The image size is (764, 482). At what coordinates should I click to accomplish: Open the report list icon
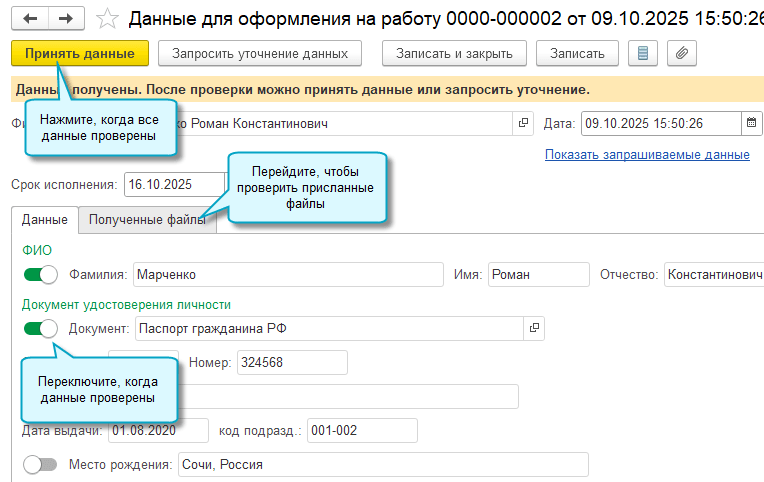pos(642,53)
